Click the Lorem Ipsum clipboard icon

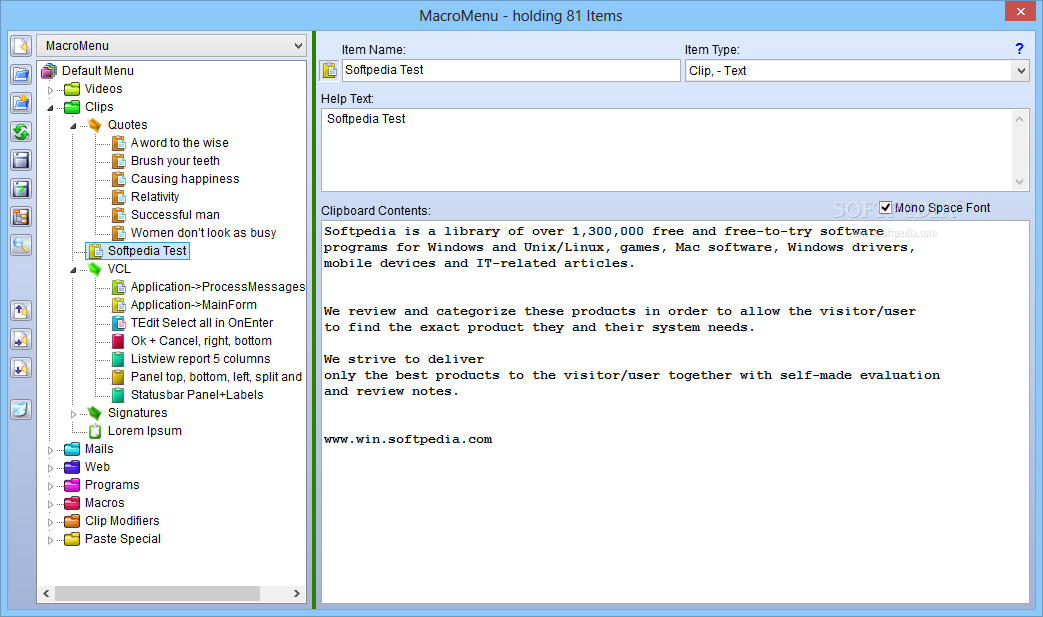click(95, 431)
